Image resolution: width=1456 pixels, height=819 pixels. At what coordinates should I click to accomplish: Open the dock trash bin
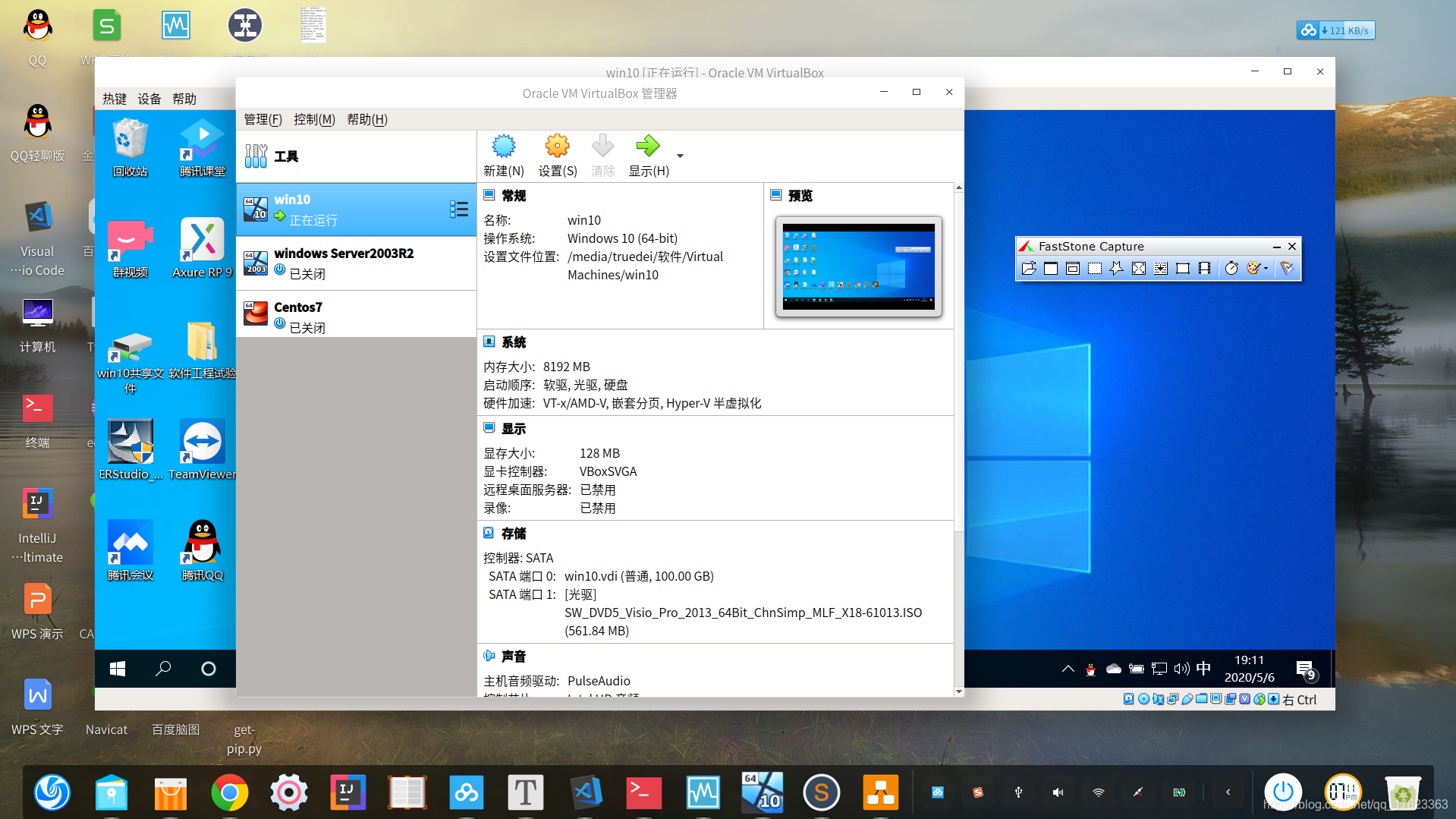[x=1402, y=794]
